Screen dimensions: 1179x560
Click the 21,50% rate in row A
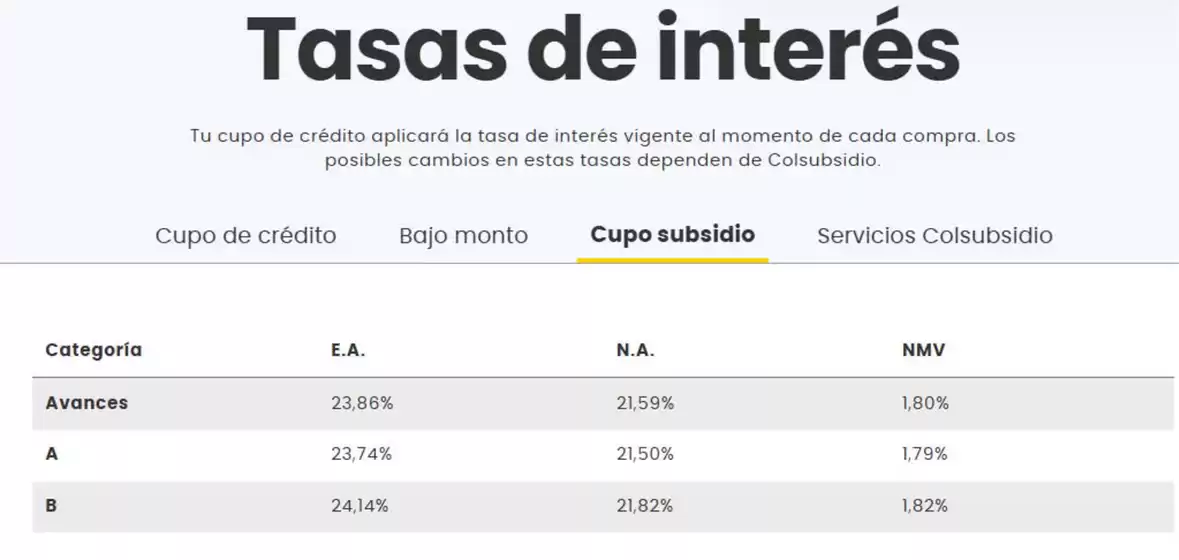[x=645, y=454]
